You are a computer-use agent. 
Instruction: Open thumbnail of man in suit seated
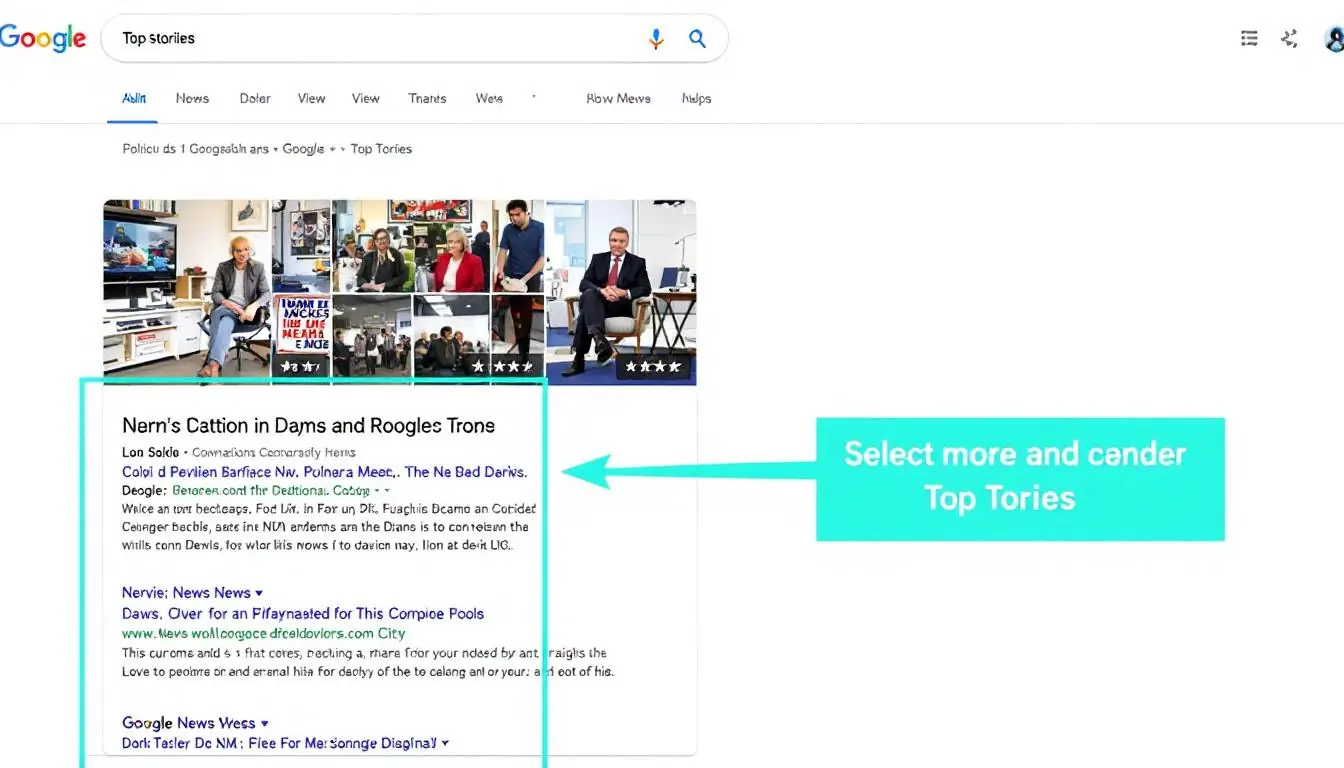point(621,292)
